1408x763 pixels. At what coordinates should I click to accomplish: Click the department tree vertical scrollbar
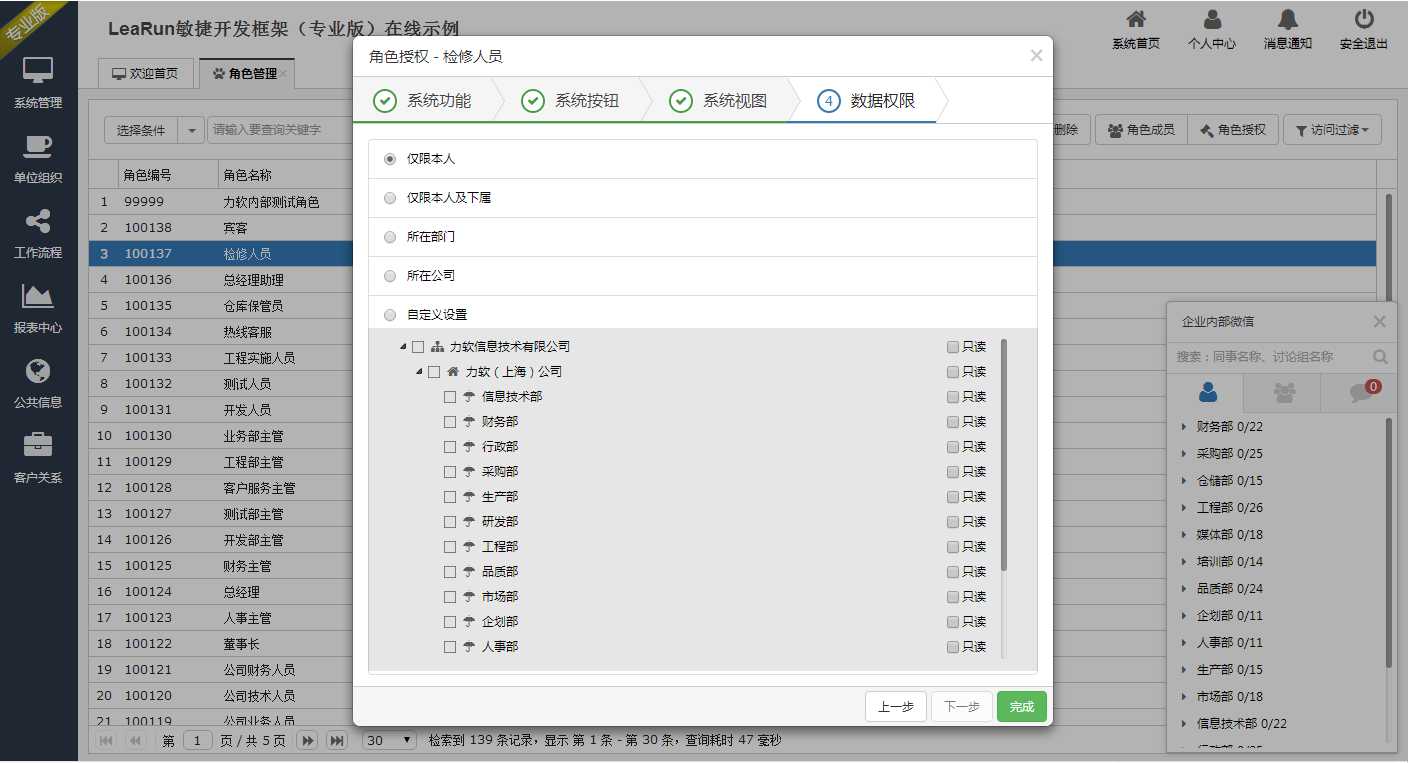click(x=1004, y=455)
